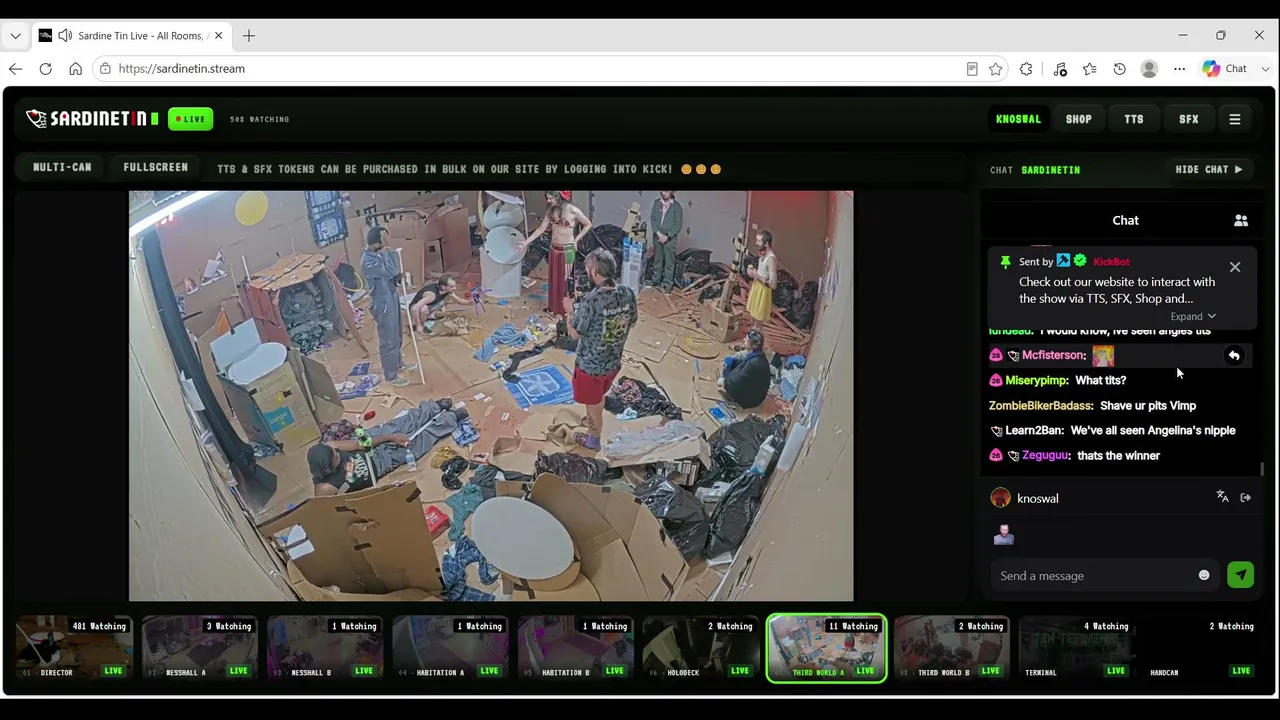Open the TTS tab

click(1134, 119)
